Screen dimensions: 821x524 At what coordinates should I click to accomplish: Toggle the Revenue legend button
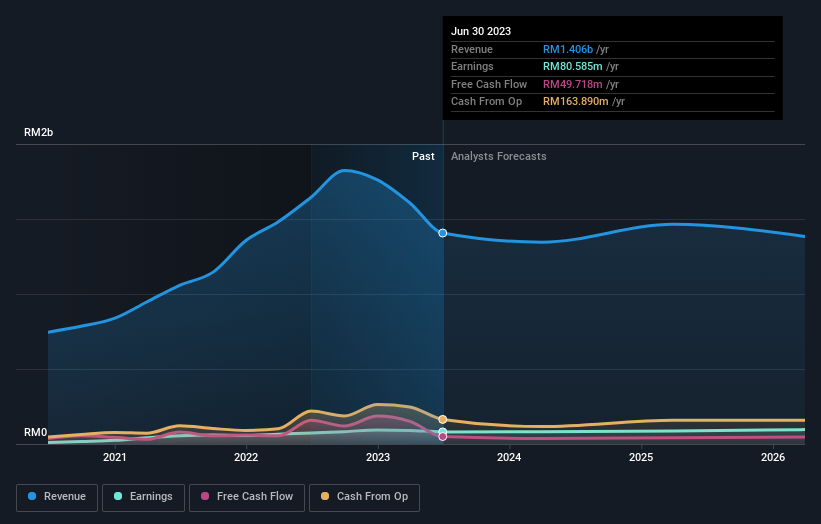57,497
